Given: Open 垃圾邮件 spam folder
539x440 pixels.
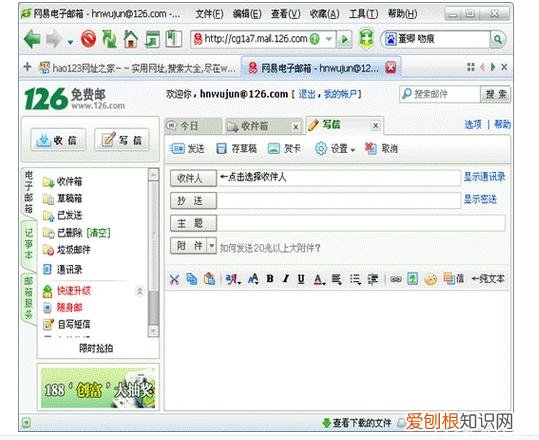Looking at the screenshot, I should [66, 250].
